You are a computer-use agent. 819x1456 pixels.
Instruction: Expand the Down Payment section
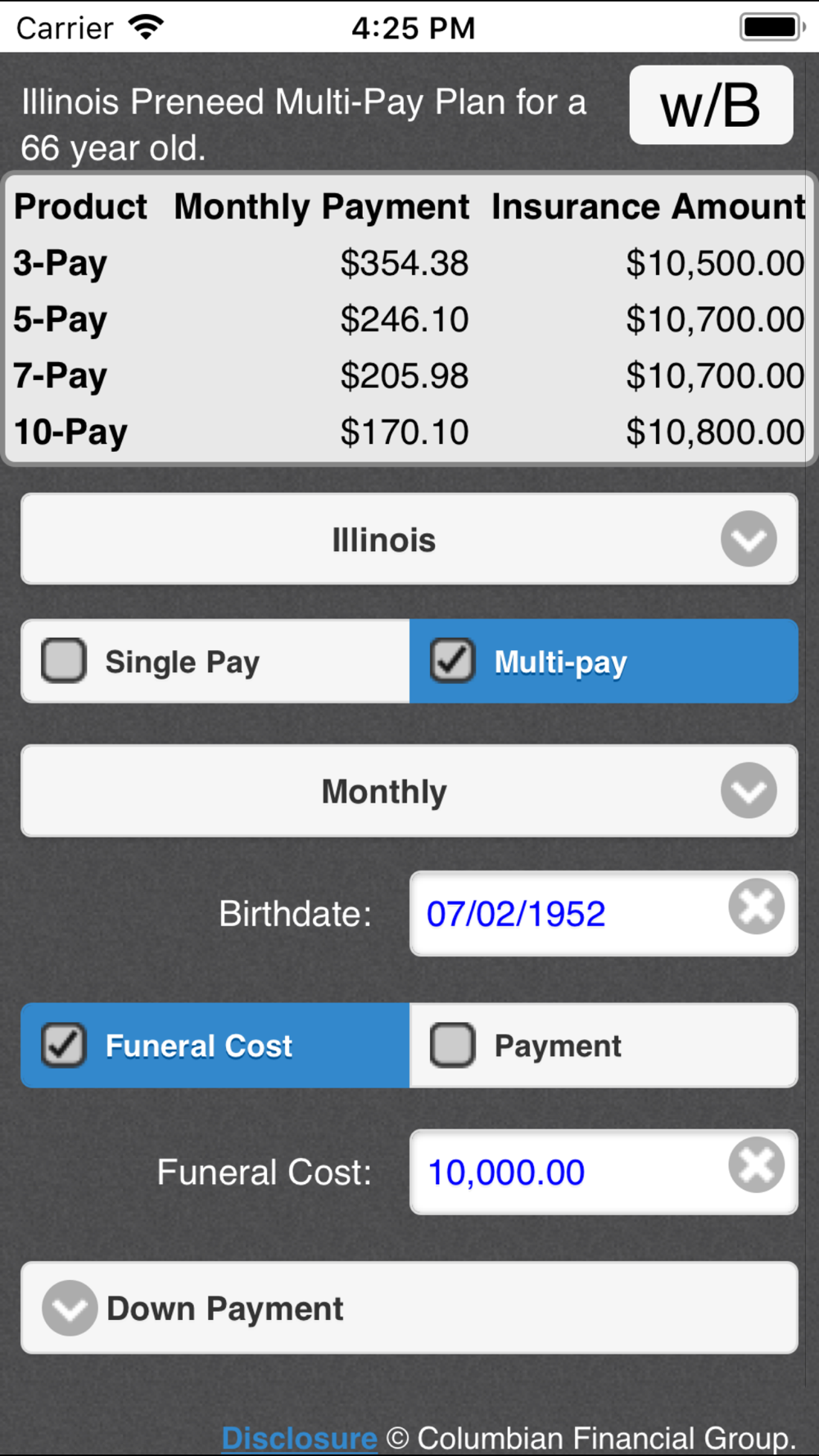point(409,1308)
